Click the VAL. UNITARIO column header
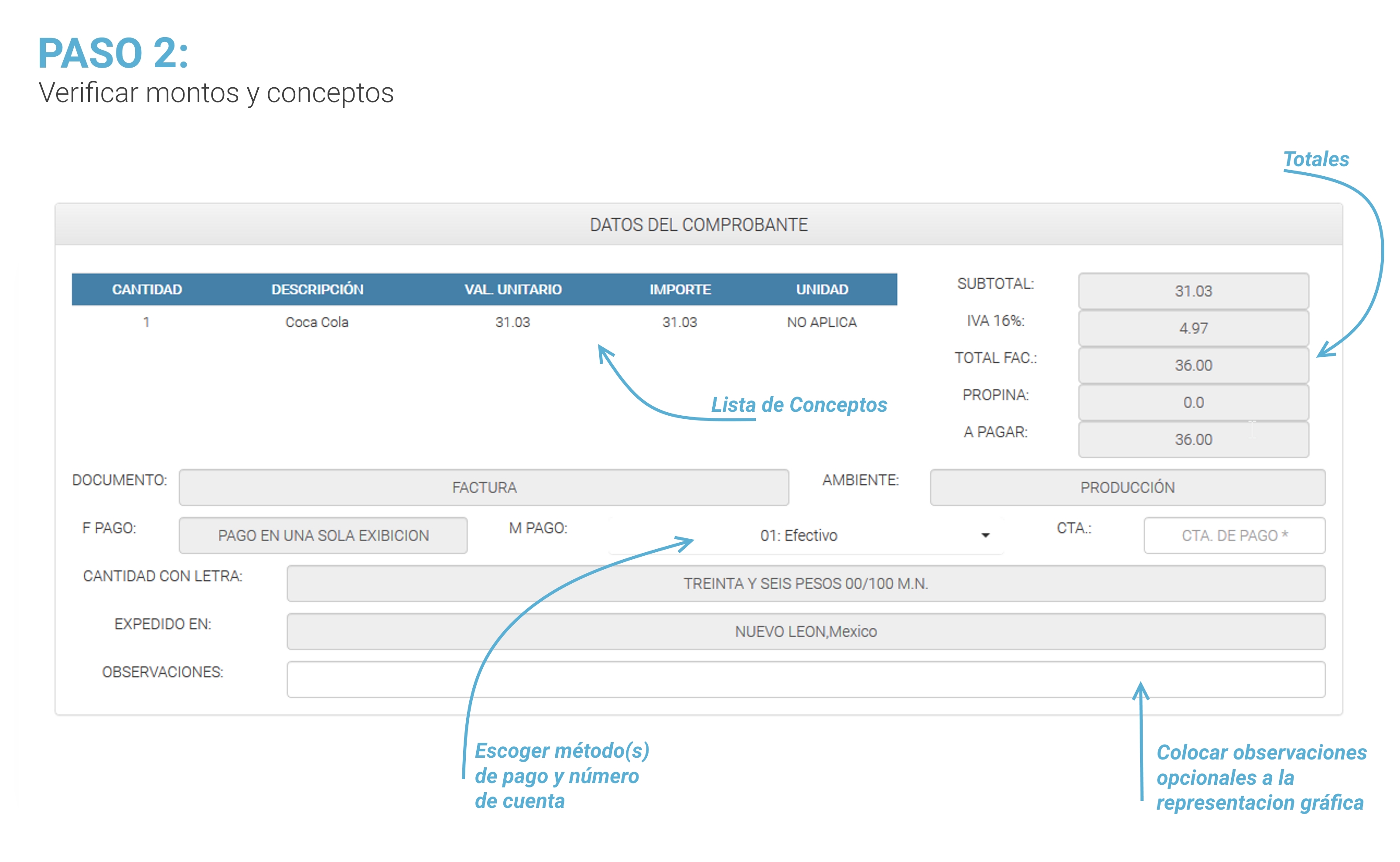The height and width of the screenshot is (862, 1400). pos(512,290)
